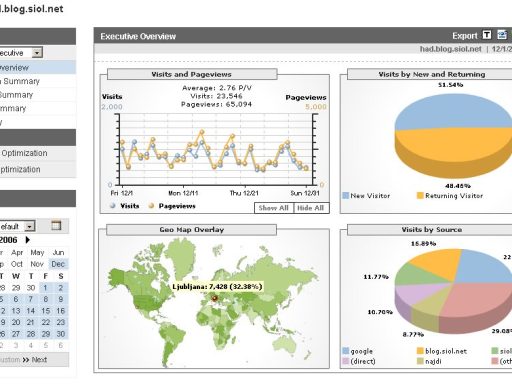Screen dimensions: 512x384
Task: Click the 48.46% pie label
Action: tap(457, 186)
